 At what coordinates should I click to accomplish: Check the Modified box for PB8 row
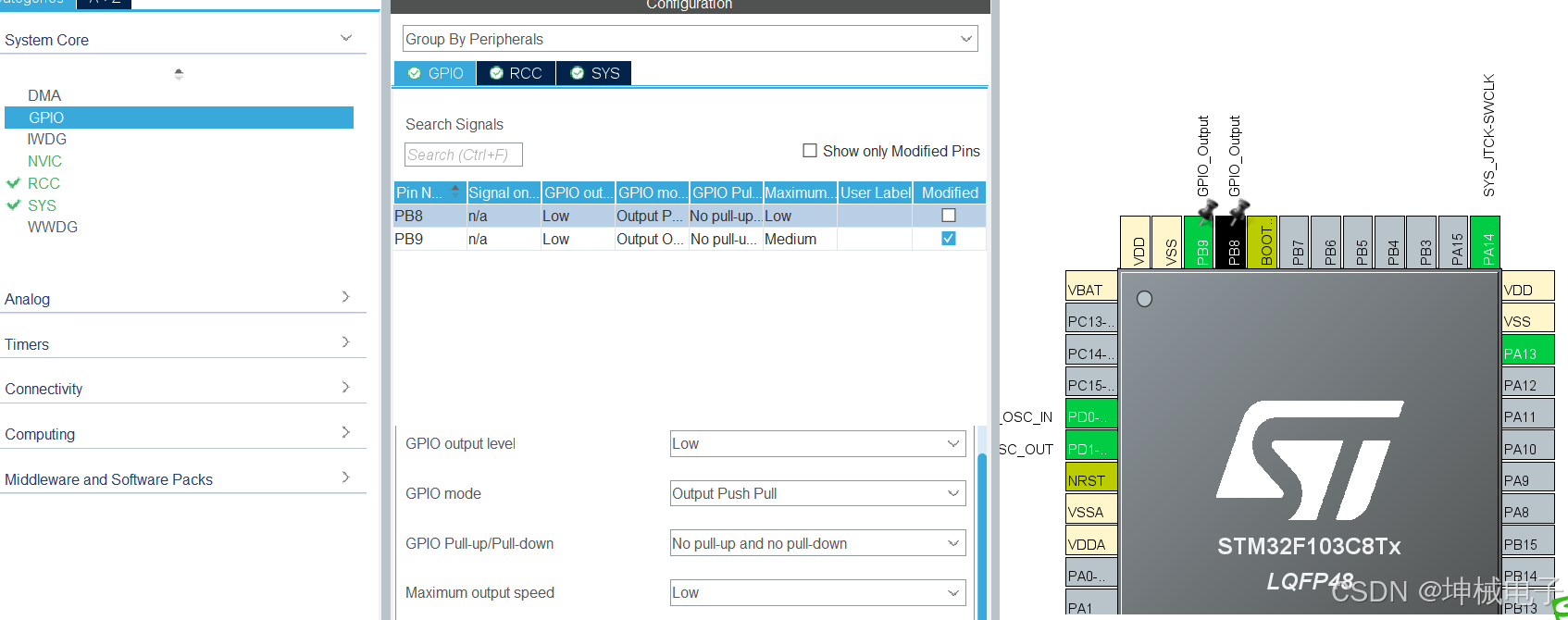(949, 216)
